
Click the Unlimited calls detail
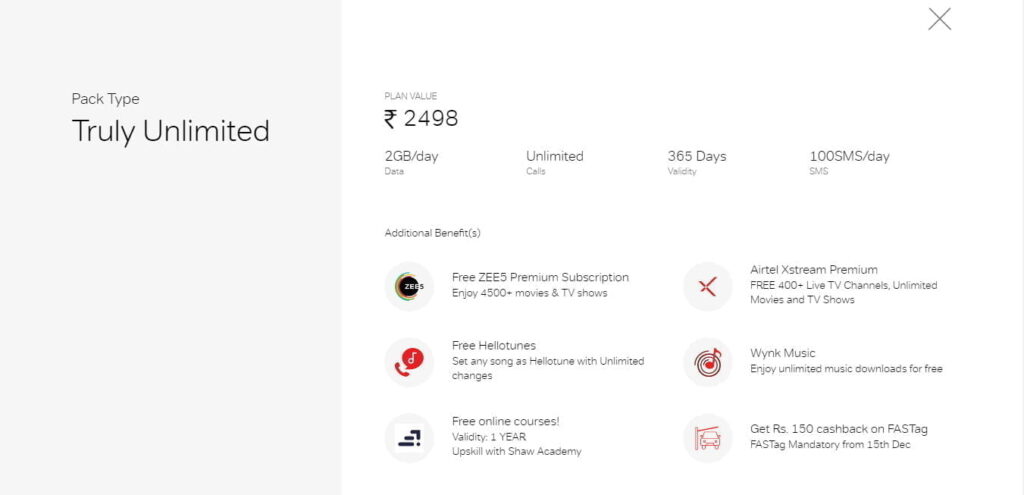pyautogui.click(x=554, y=157)
